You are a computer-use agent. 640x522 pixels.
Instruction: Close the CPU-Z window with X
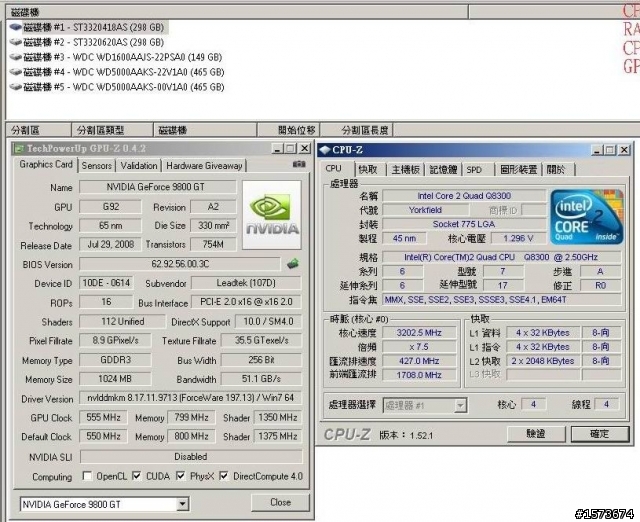click(x=624, y=150)
